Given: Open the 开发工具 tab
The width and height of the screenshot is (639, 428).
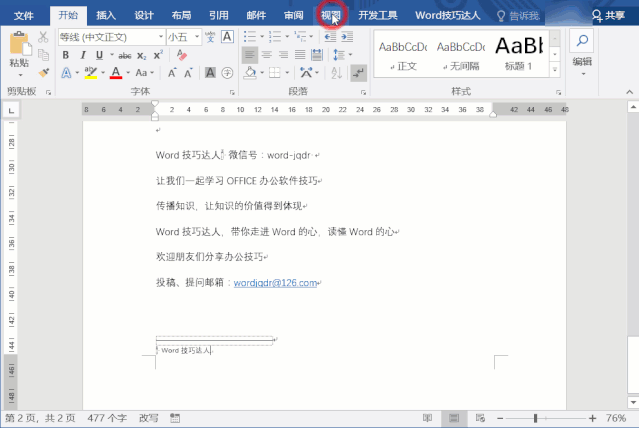Looking at the screenshot, I should click(x=377, y=15).
